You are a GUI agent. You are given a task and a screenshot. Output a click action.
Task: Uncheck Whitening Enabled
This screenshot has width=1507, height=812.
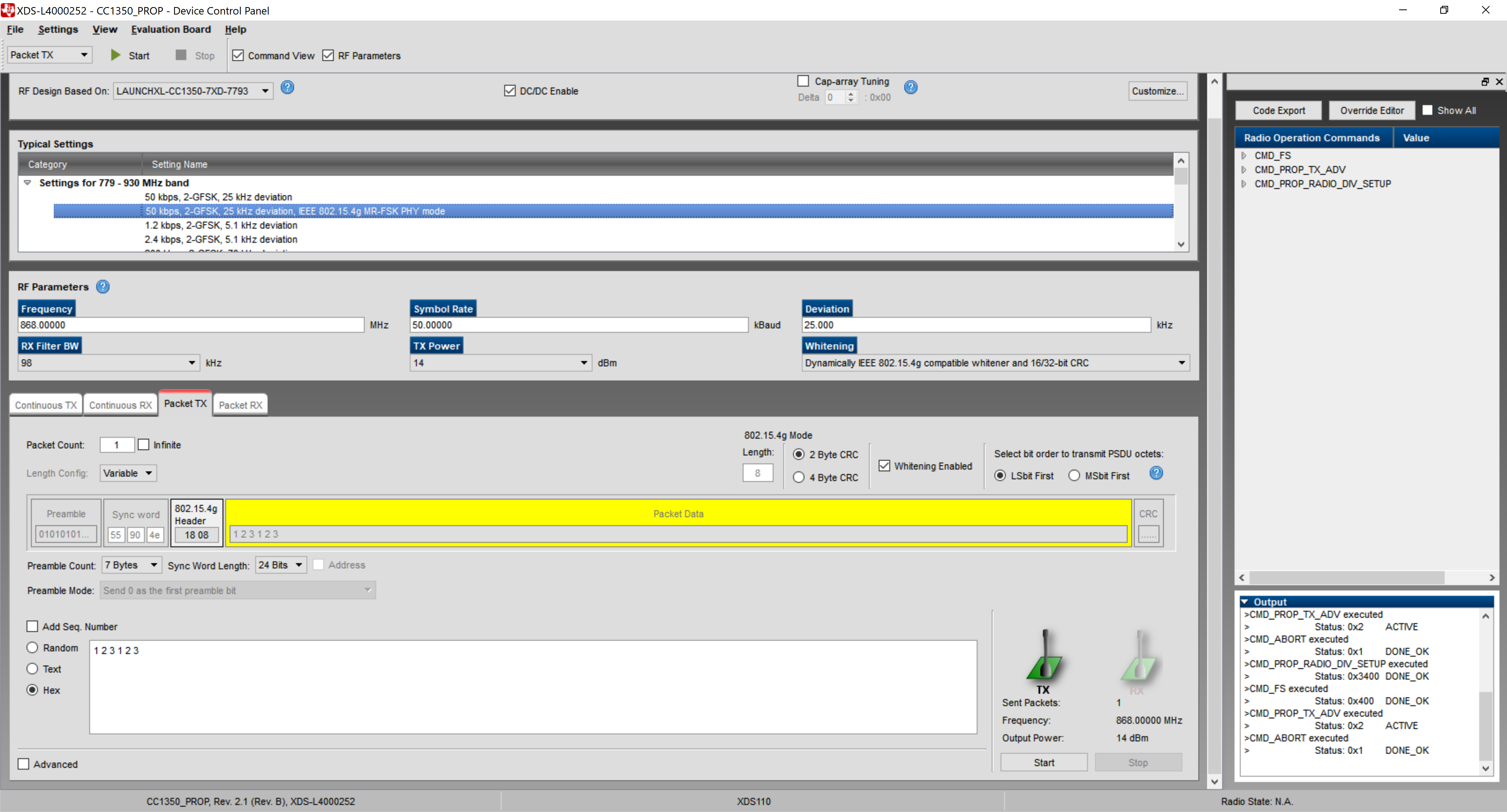(x=885, y=465)
